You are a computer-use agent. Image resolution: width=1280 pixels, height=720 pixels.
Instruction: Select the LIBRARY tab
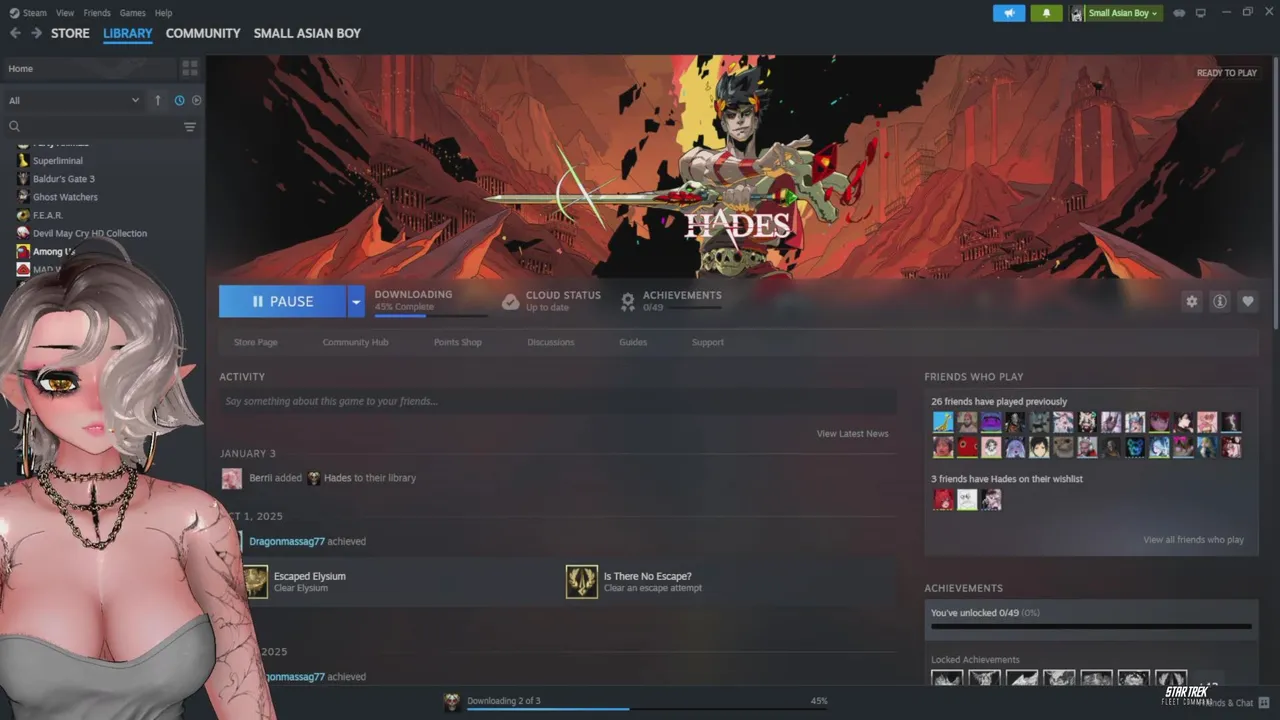click(x=128, y=33)
